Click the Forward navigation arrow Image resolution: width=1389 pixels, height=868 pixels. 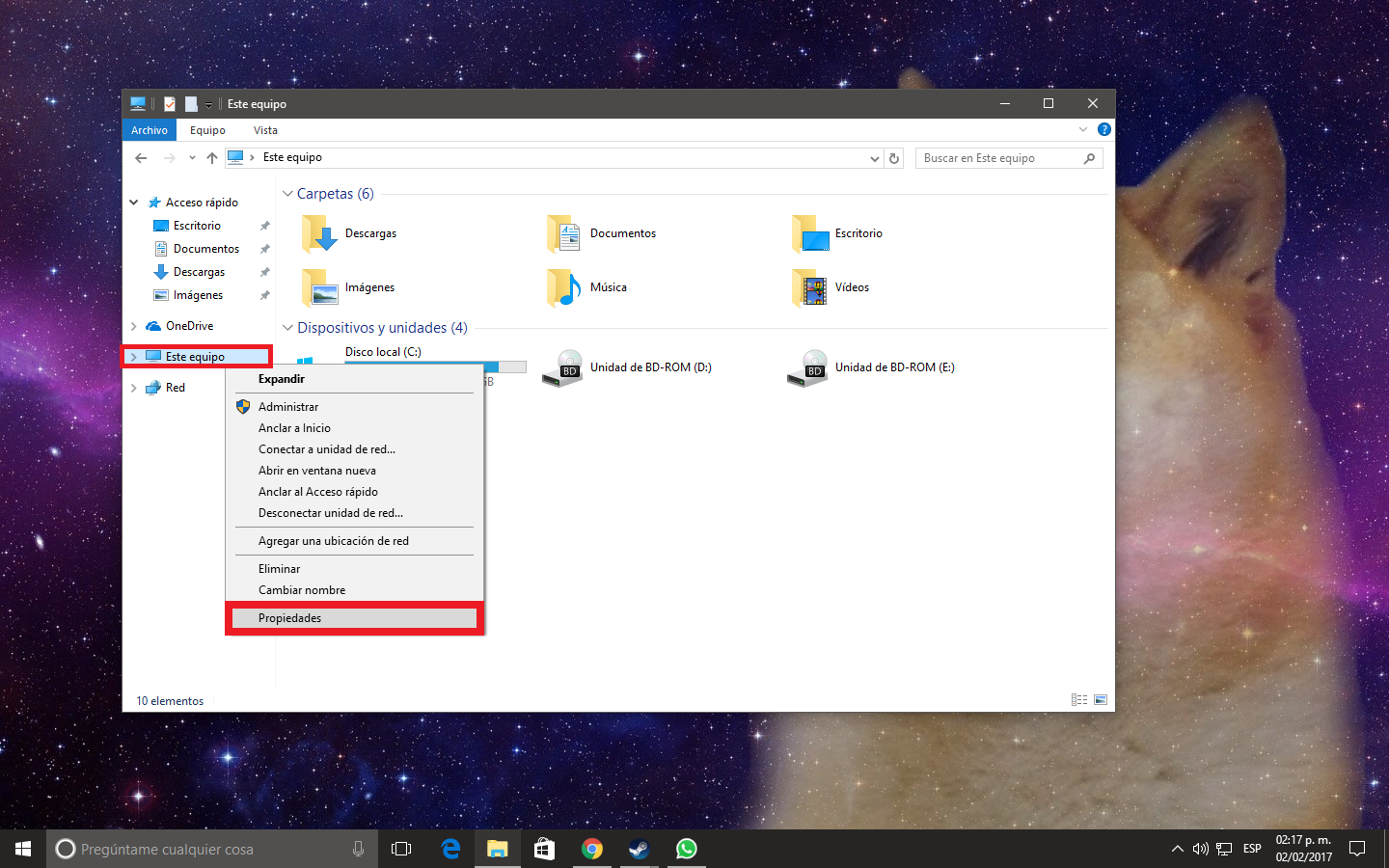170,158
